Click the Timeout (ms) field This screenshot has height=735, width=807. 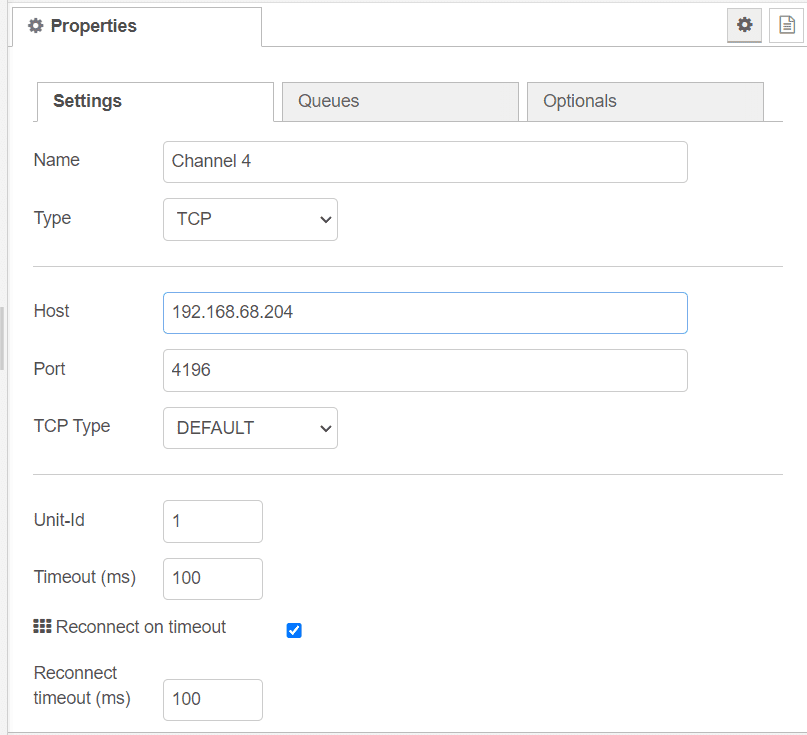point(212,578)
